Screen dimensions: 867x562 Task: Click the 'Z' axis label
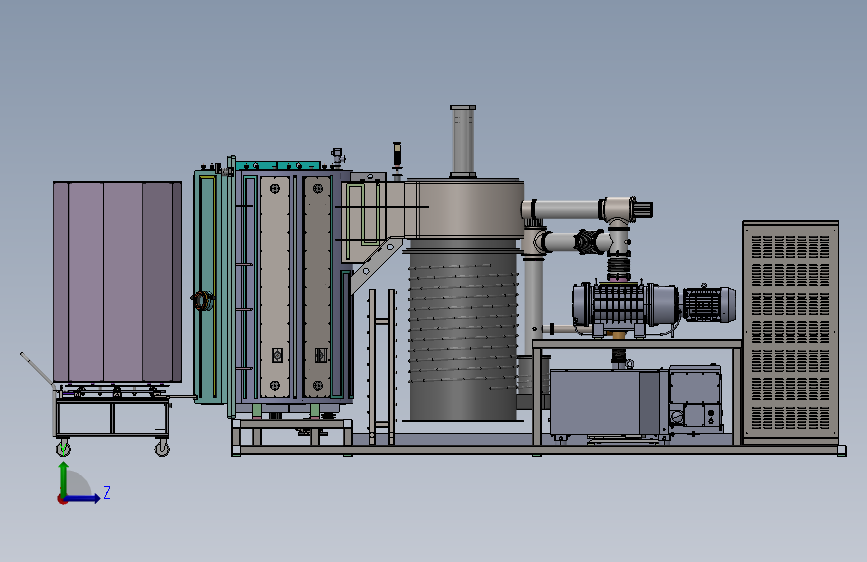coord(107,492)
